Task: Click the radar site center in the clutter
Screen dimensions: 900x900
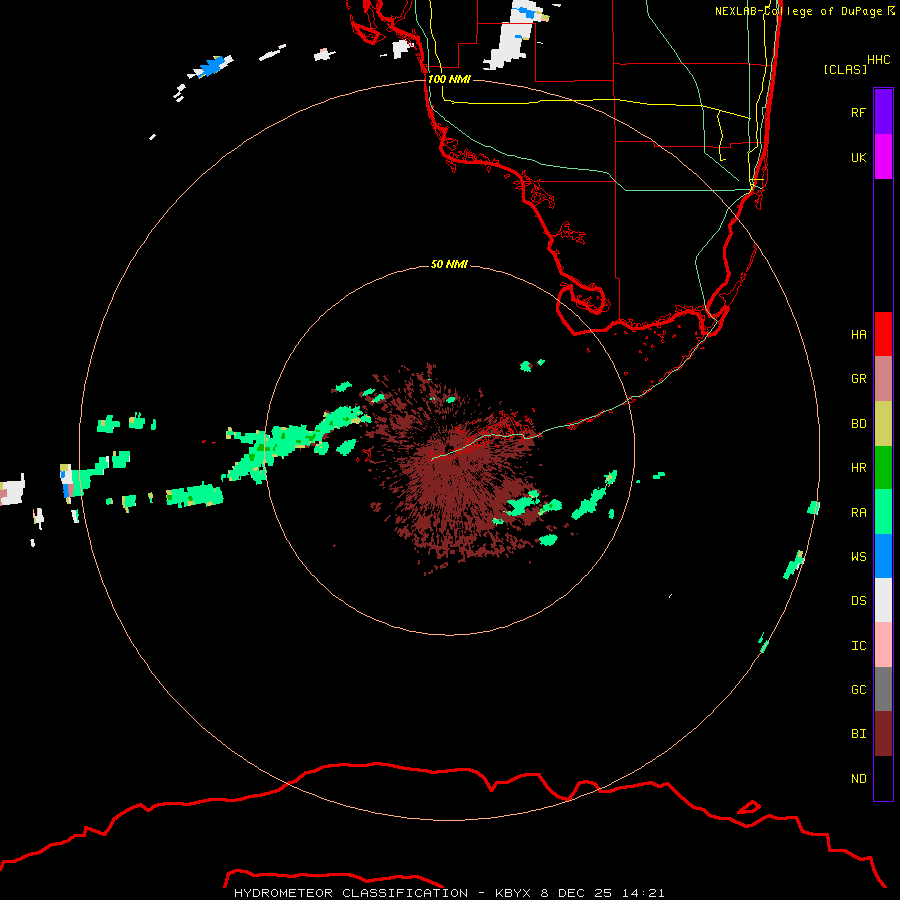Action: (449, 449)
